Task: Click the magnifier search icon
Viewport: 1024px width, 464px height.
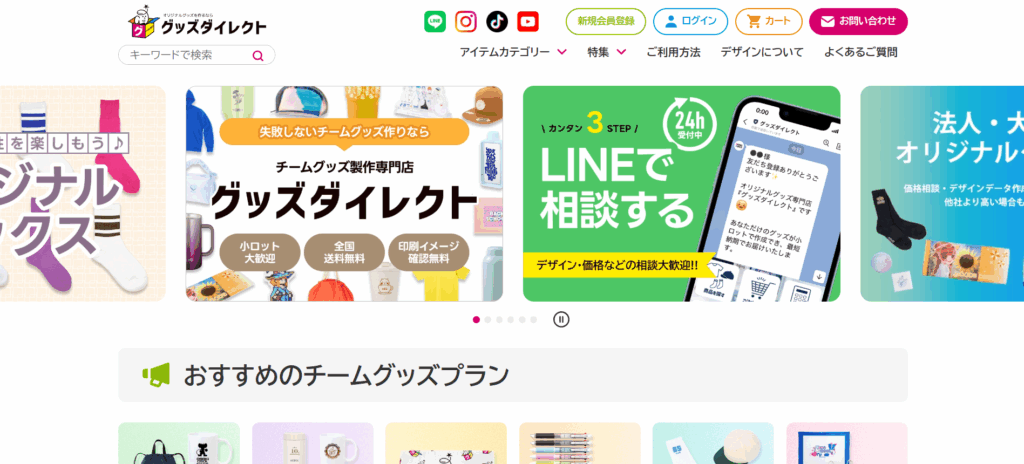Action: (x=258, y=56)
